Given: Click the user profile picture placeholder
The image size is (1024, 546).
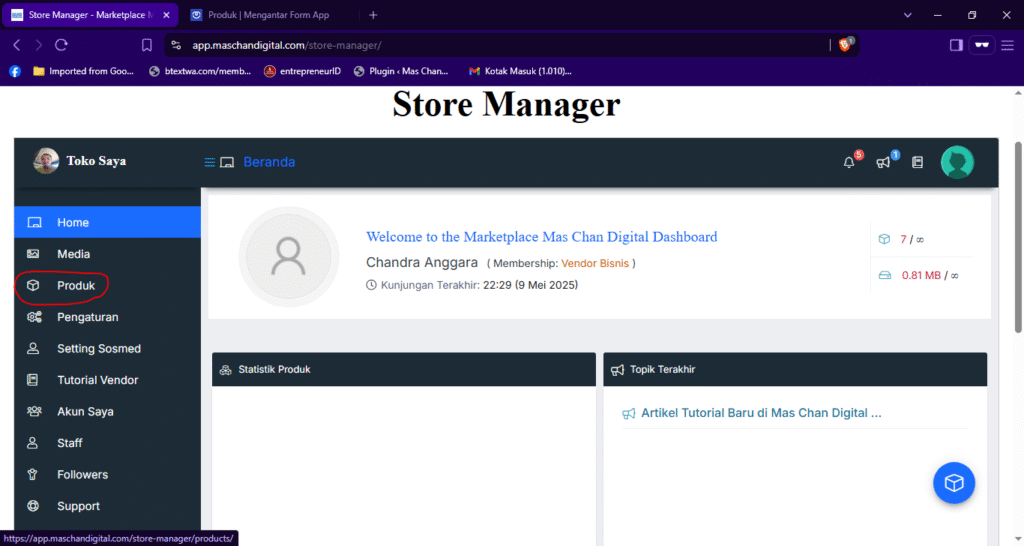Looking at the screenshot, I should pos(289,257).
